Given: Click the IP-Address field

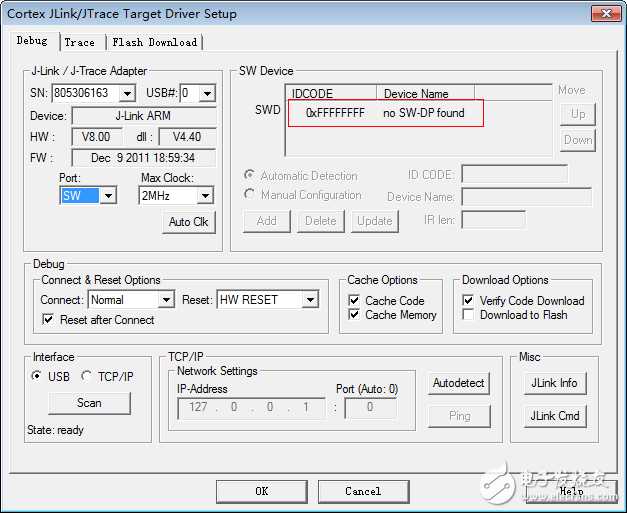Looking at the screenshot, I should 251,407.
